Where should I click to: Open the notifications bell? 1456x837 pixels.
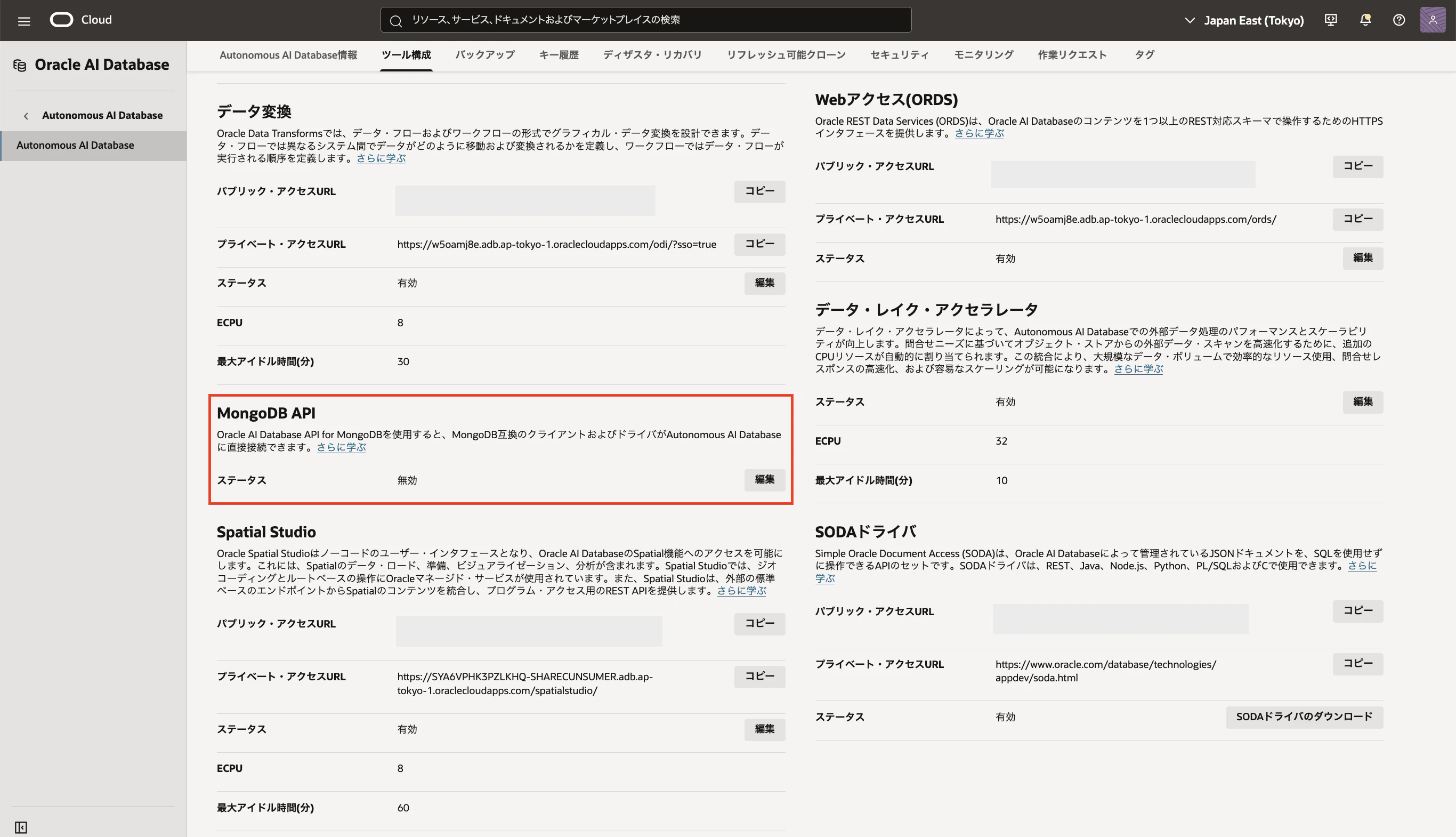tap(1365, 20)
